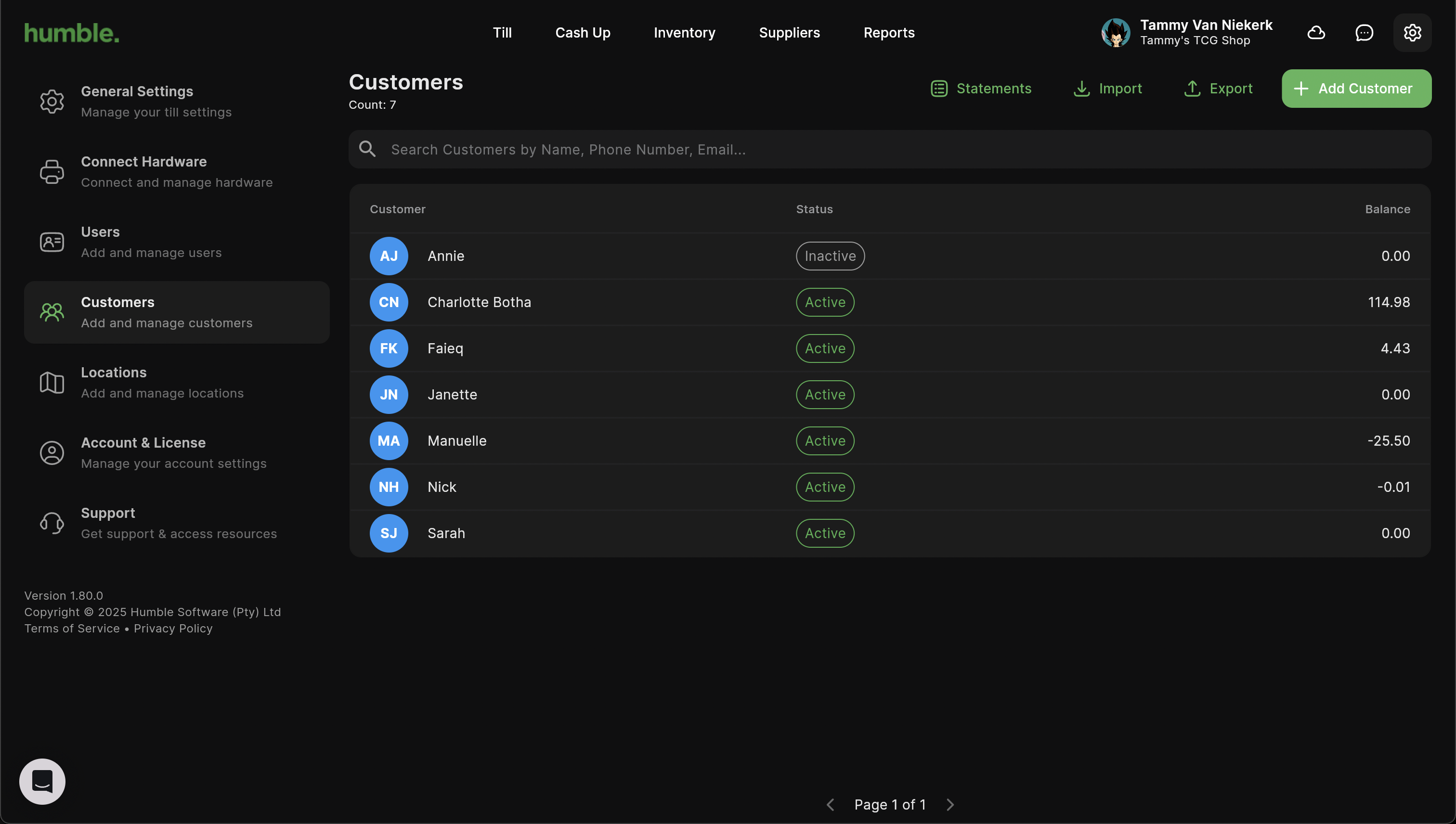Open the chat messages icon
1456x824 pixels.
pos(1365,33)
